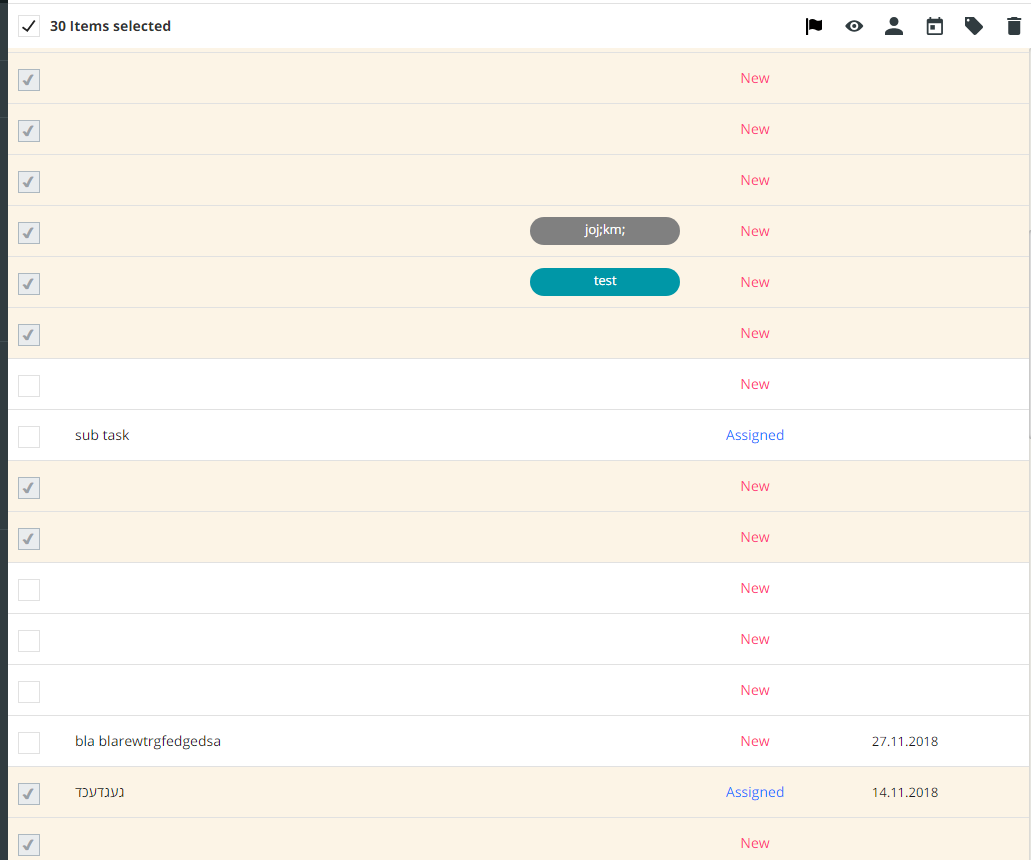
Task: Open the calendar due date icon
Action: pos(934,26)
